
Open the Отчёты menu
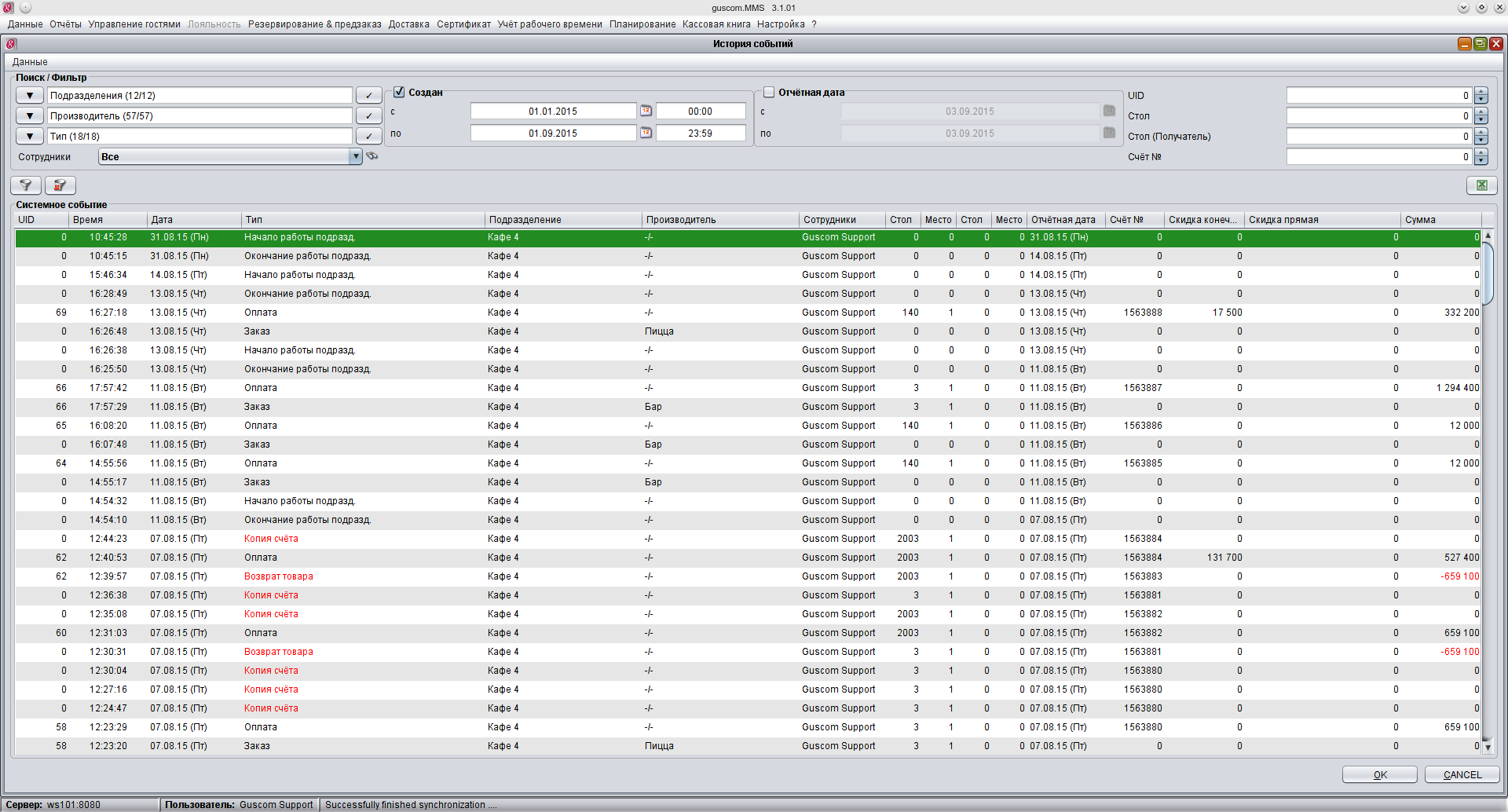tap(65, 24)
